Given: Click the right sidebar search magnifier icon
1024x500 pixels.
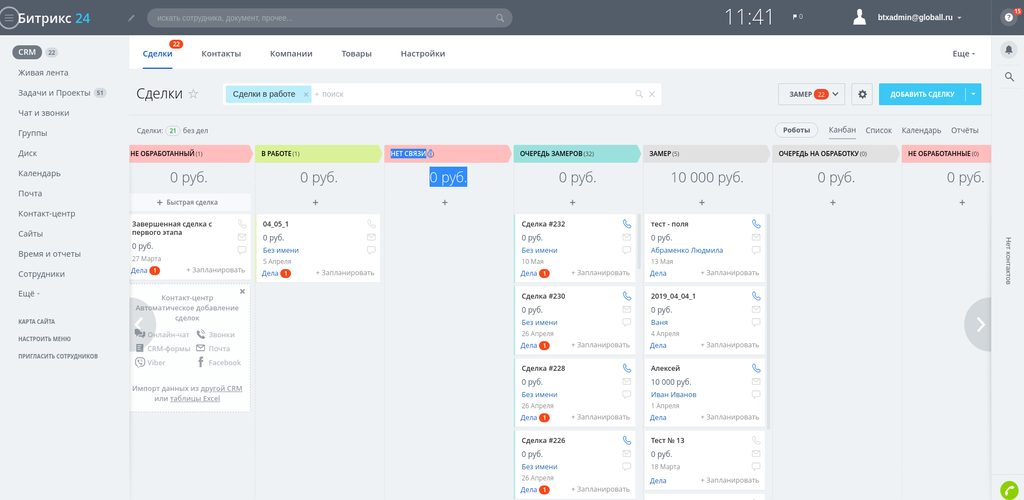Looking at the screenshot, I should point(1008,77).
